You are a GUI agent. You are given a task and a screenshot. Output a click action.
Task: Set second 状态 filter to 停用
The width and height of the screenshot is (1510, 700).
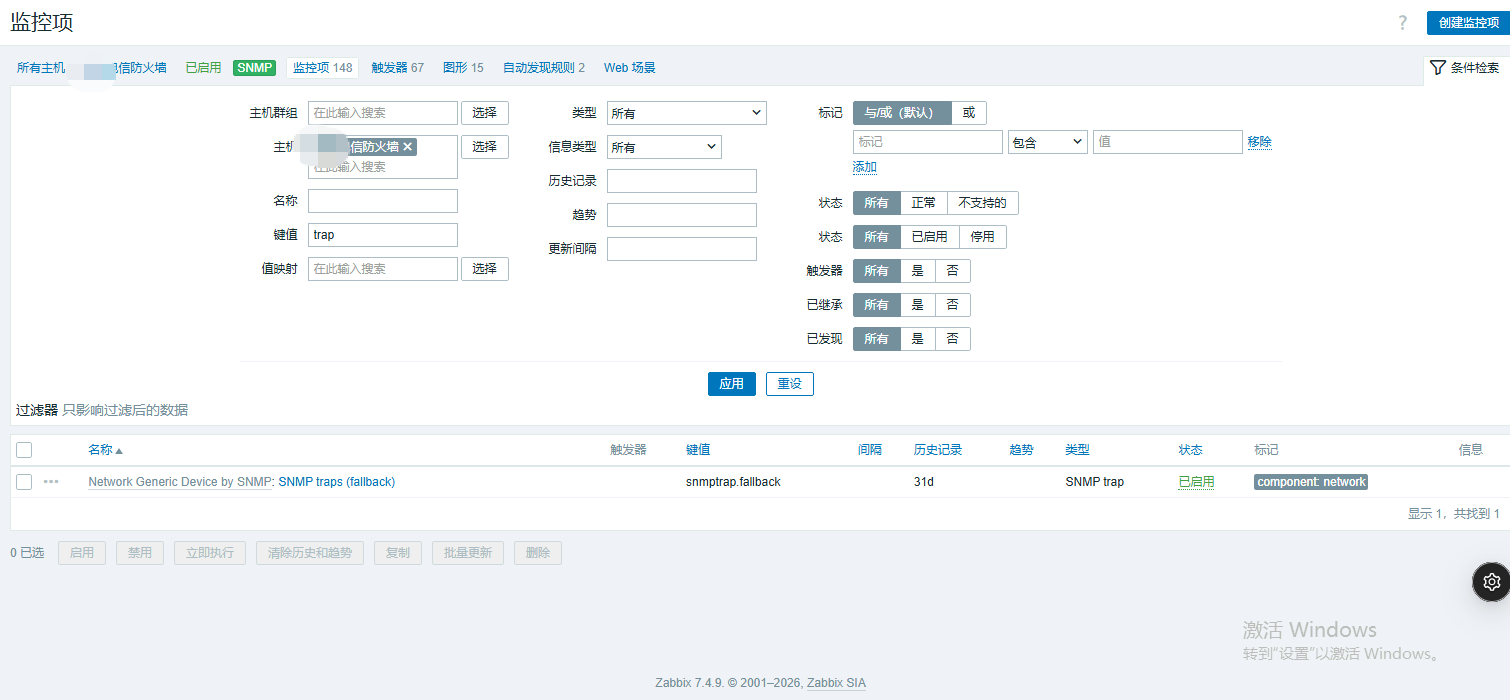pos(983,237)
